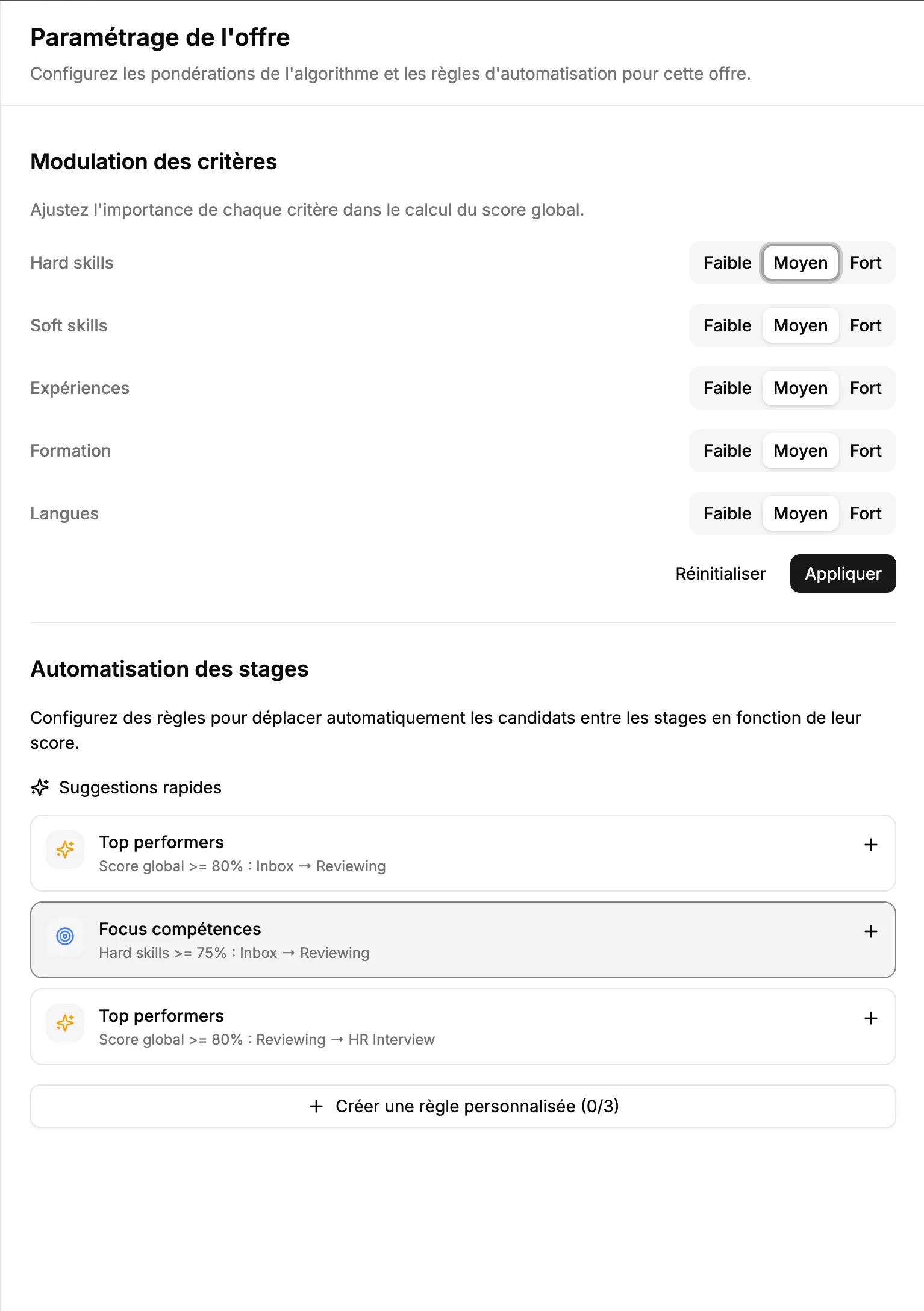Set Expériences weight to Fort
This screenshot has height=1311, width=924.
[x=866, y=388]
